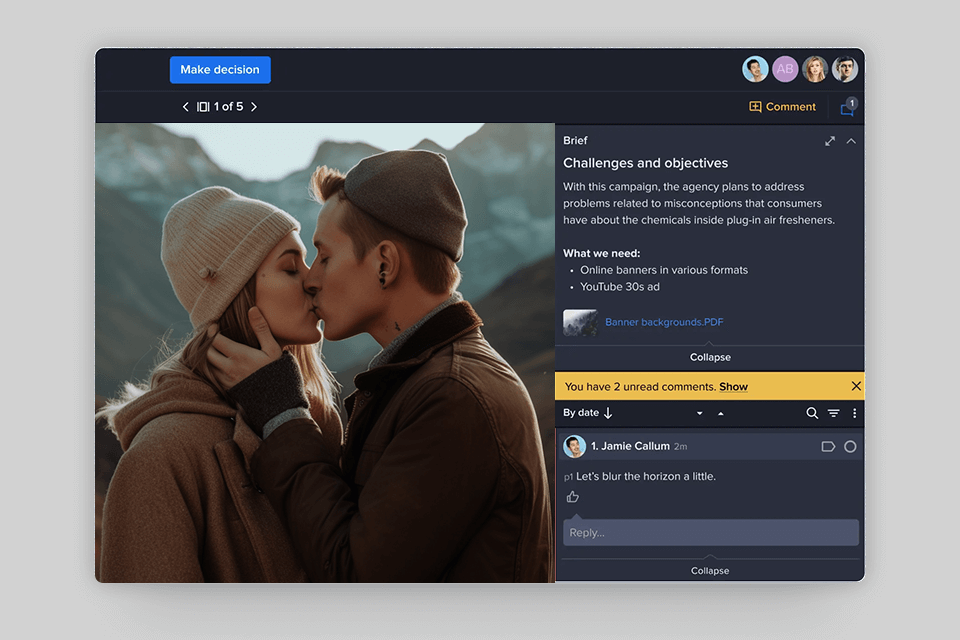Click the last reviewer avatar in header
The width and height of the screenshot is (960, 640).
pos(845,69)
